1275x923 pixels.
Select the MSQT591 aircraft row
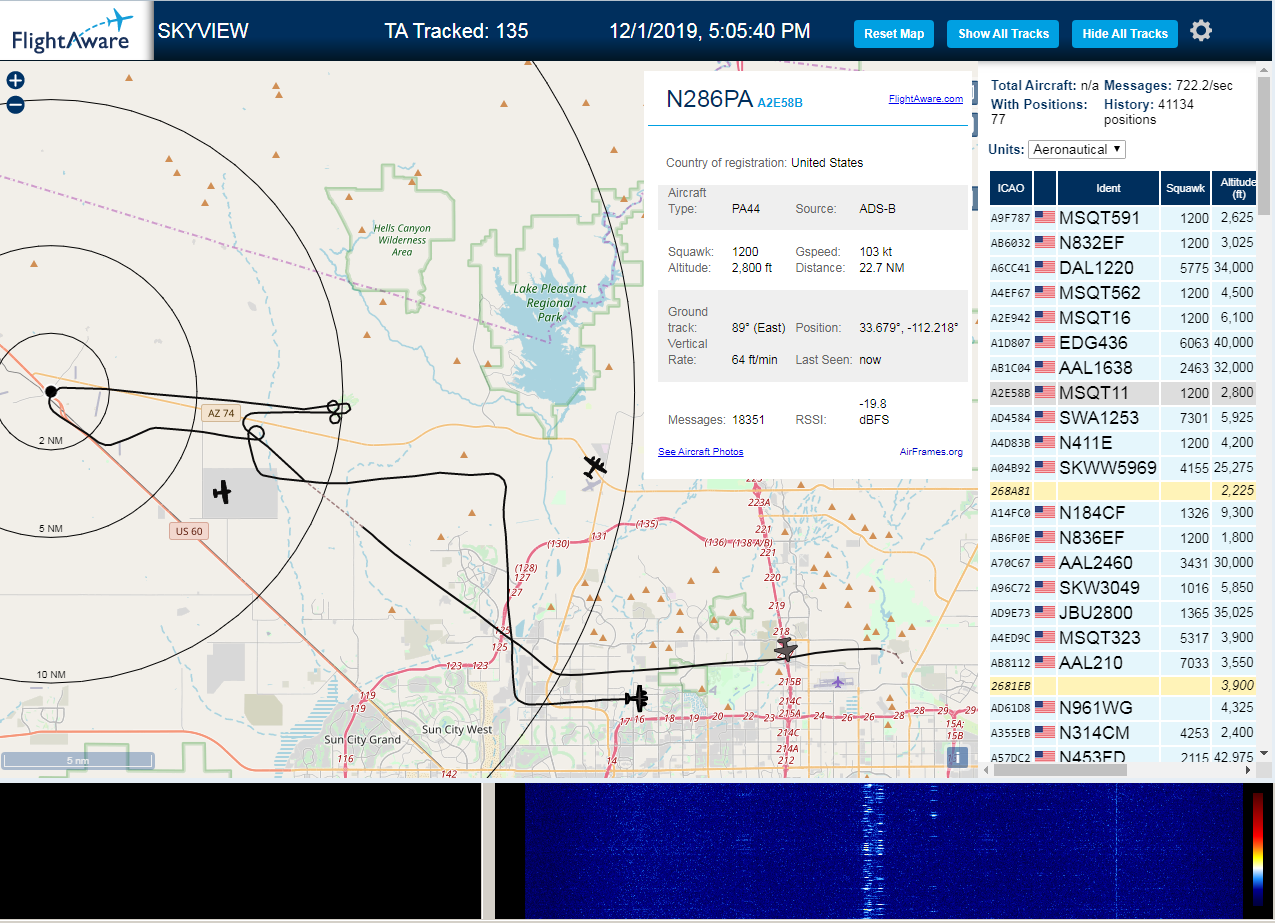(x=1123, y=217)
